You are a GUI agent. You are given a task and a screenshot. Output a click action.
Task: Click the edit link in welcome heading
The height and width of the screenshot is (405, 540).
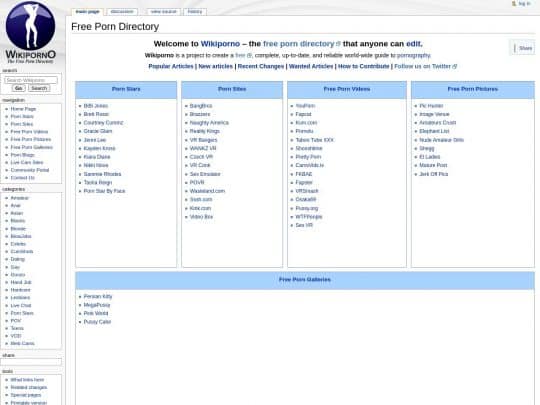click(413, 44)
